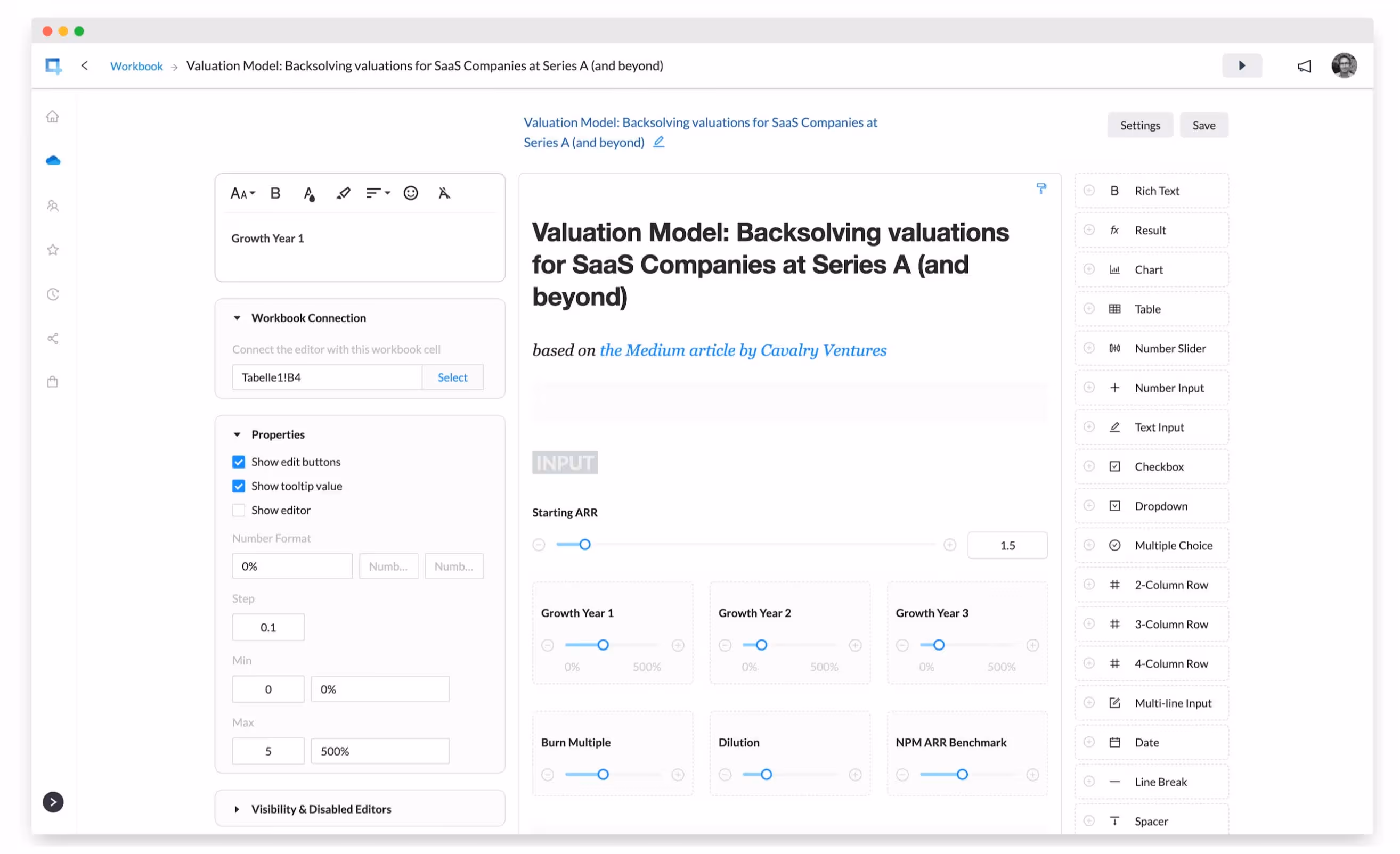Collapse the Workbook Connection section
The image size is (1400, 854).
point(237,318)
